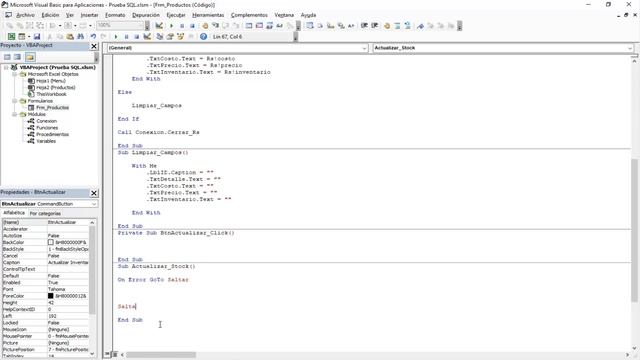Screen dimensions: 640x360
Task: Open the Immediate window icon
Action: pyautogui.click(x=259, y=26)
